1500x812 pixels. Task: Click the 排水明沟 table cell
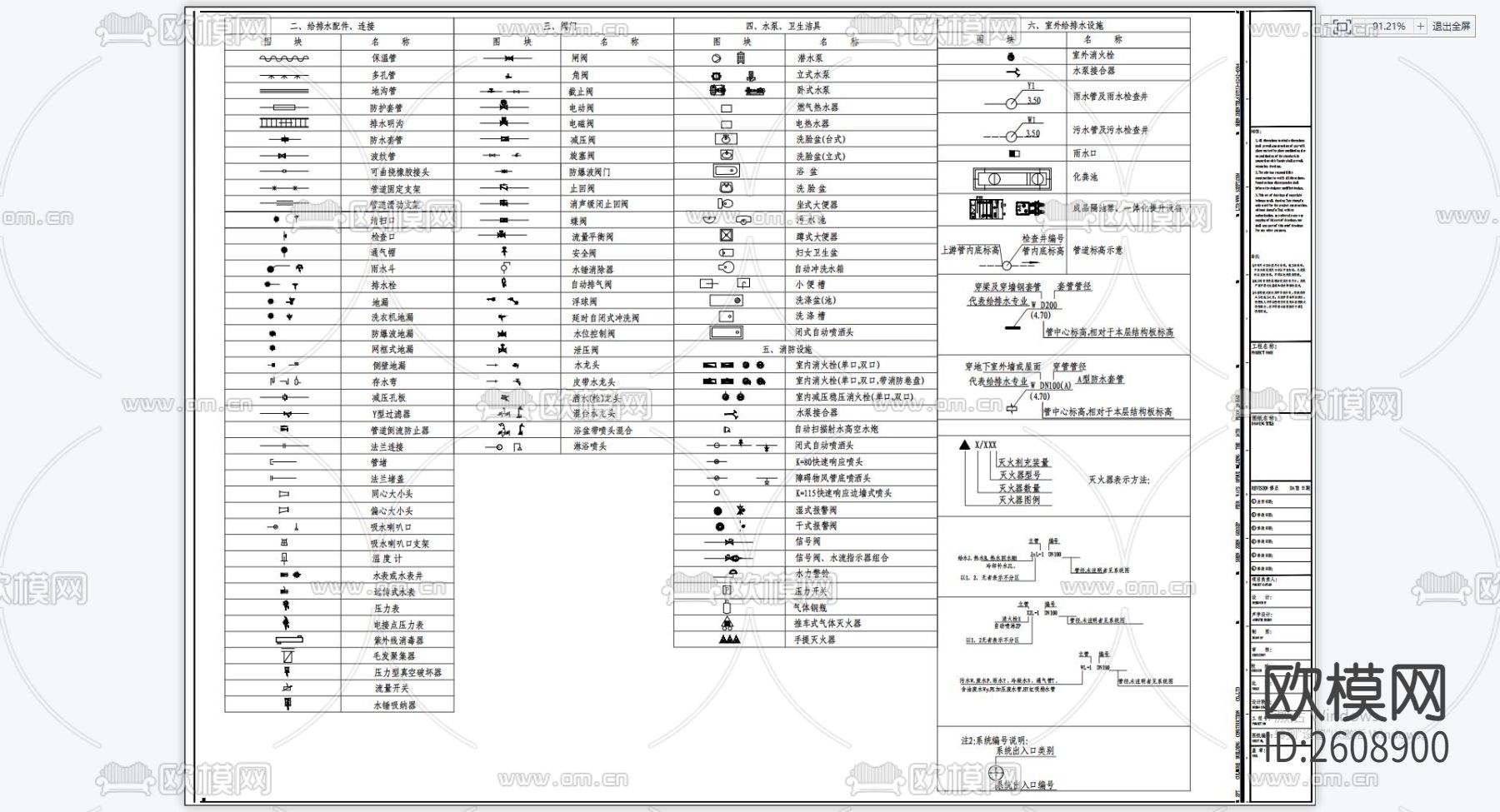pos(397,123)
